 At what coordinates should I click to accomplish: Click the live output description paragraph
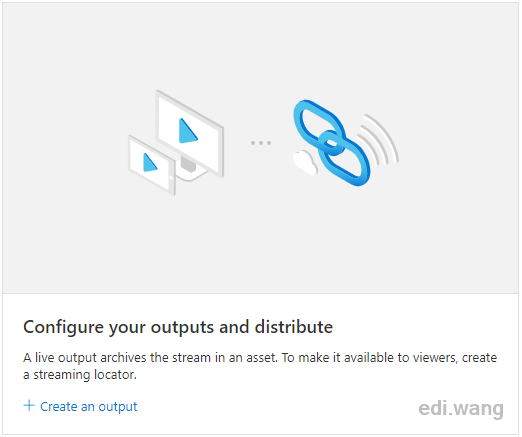[260, 366]
